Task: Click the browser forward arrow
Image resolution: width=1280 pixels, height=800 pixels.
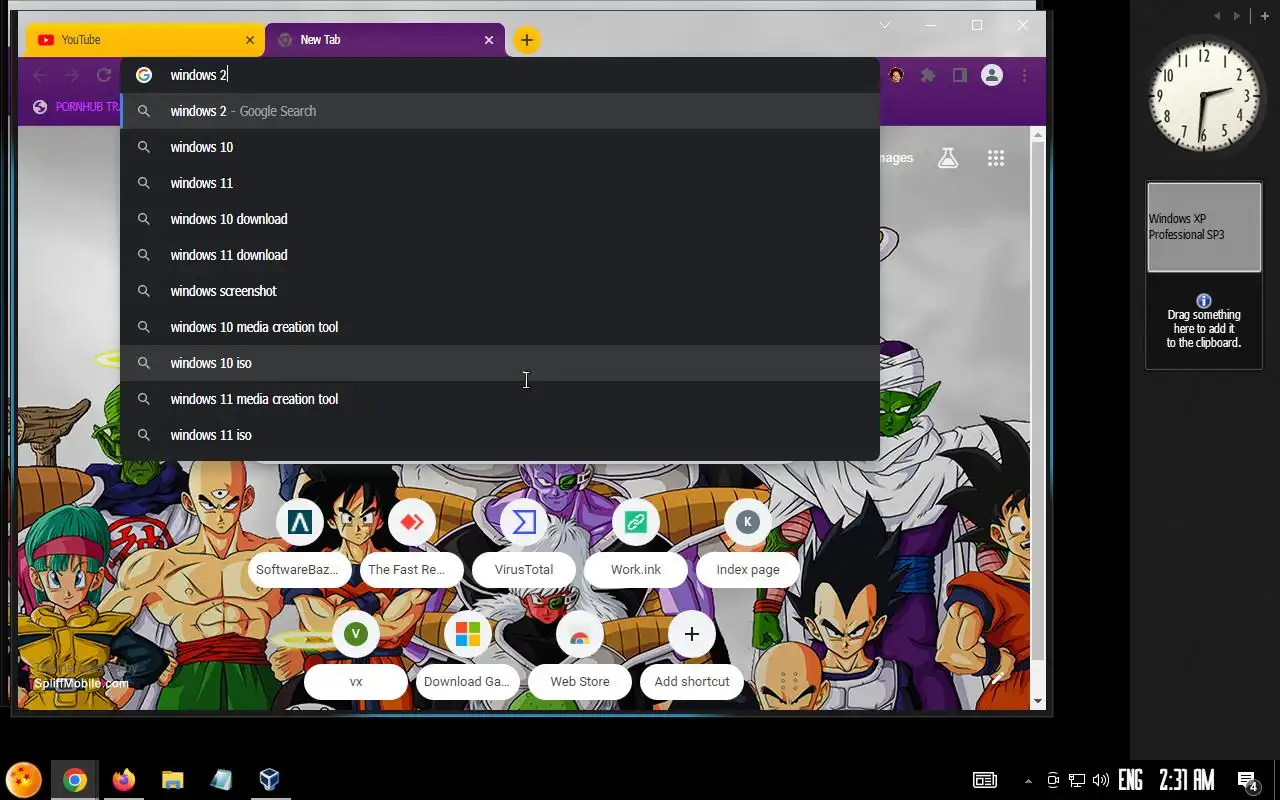Action: [x=72, y=75]
